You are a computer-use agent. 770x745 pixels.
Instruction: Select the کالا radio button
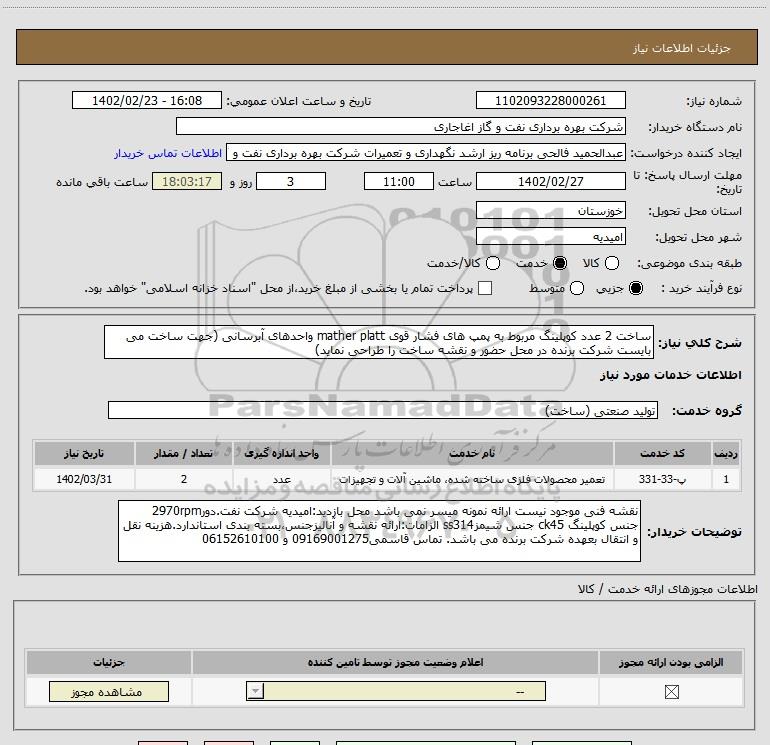[x=611, y=263]
